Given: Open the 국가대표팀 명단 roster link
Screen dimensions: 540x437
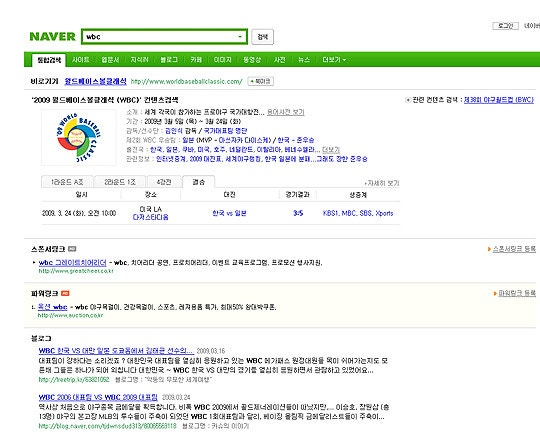Looking at the screenshot, I should [226, 131].
